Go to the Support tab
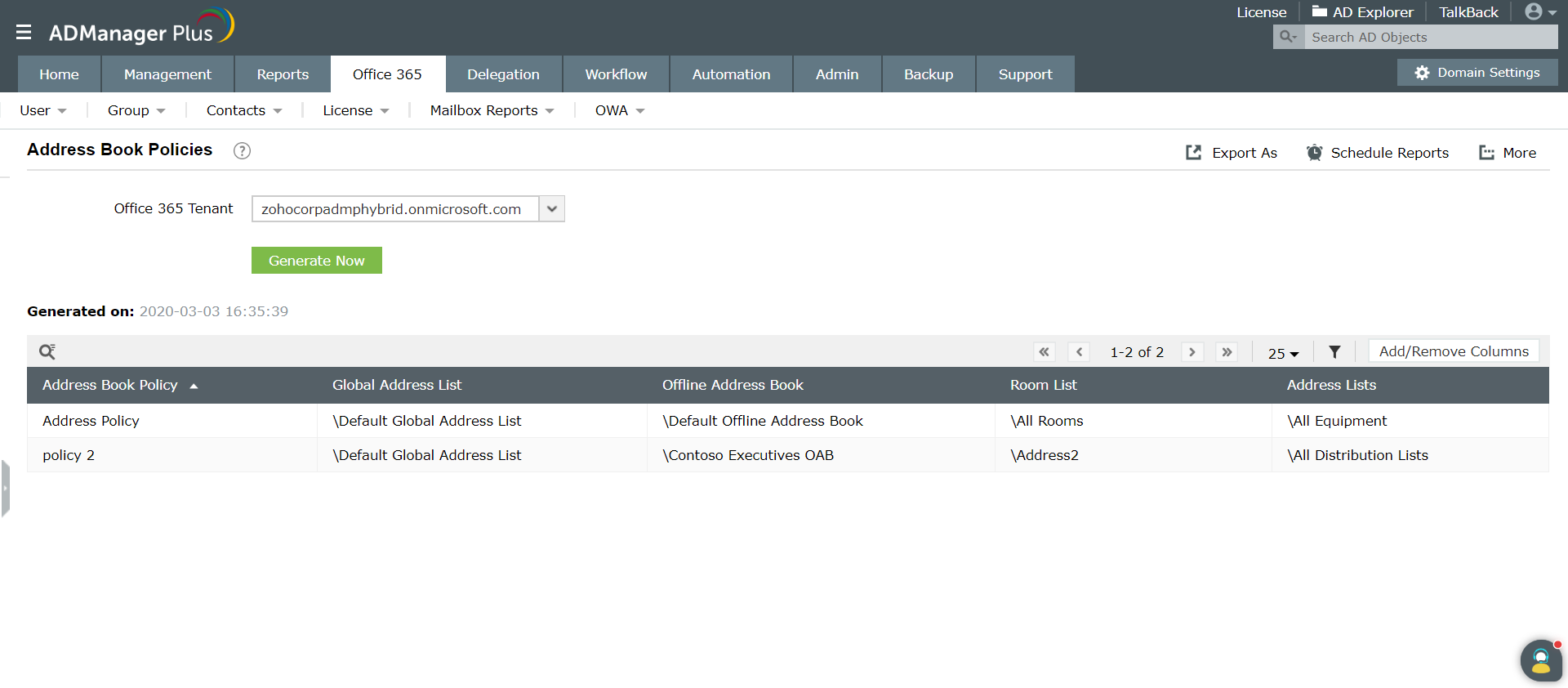This screenshot has width=1568, height=688. click(x=1025, y=74)
